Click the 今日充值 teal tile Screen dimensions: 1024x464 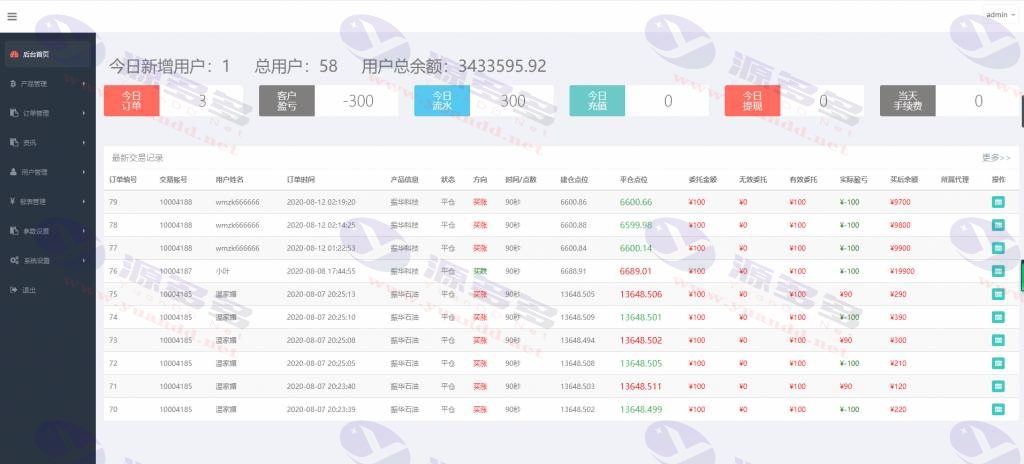pyautogui.click(x=597, y=101)
